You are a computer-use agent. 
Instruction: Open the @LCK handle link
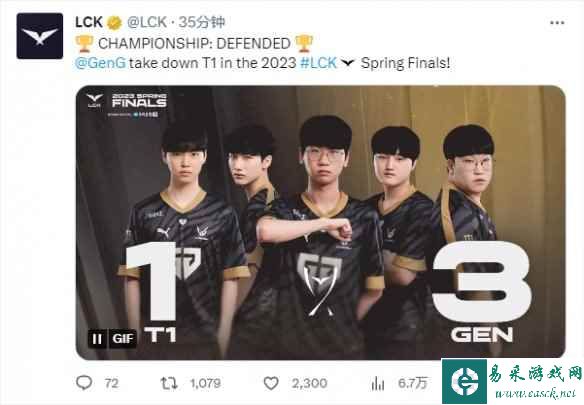click(x=147, y=22)
